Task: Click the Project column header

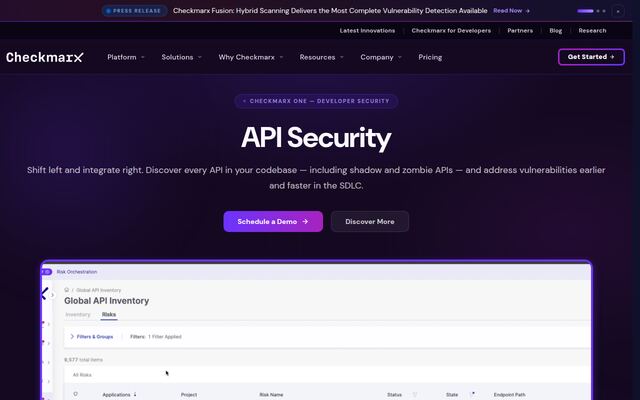Action: pyautogui.click(x=189, y=395)
